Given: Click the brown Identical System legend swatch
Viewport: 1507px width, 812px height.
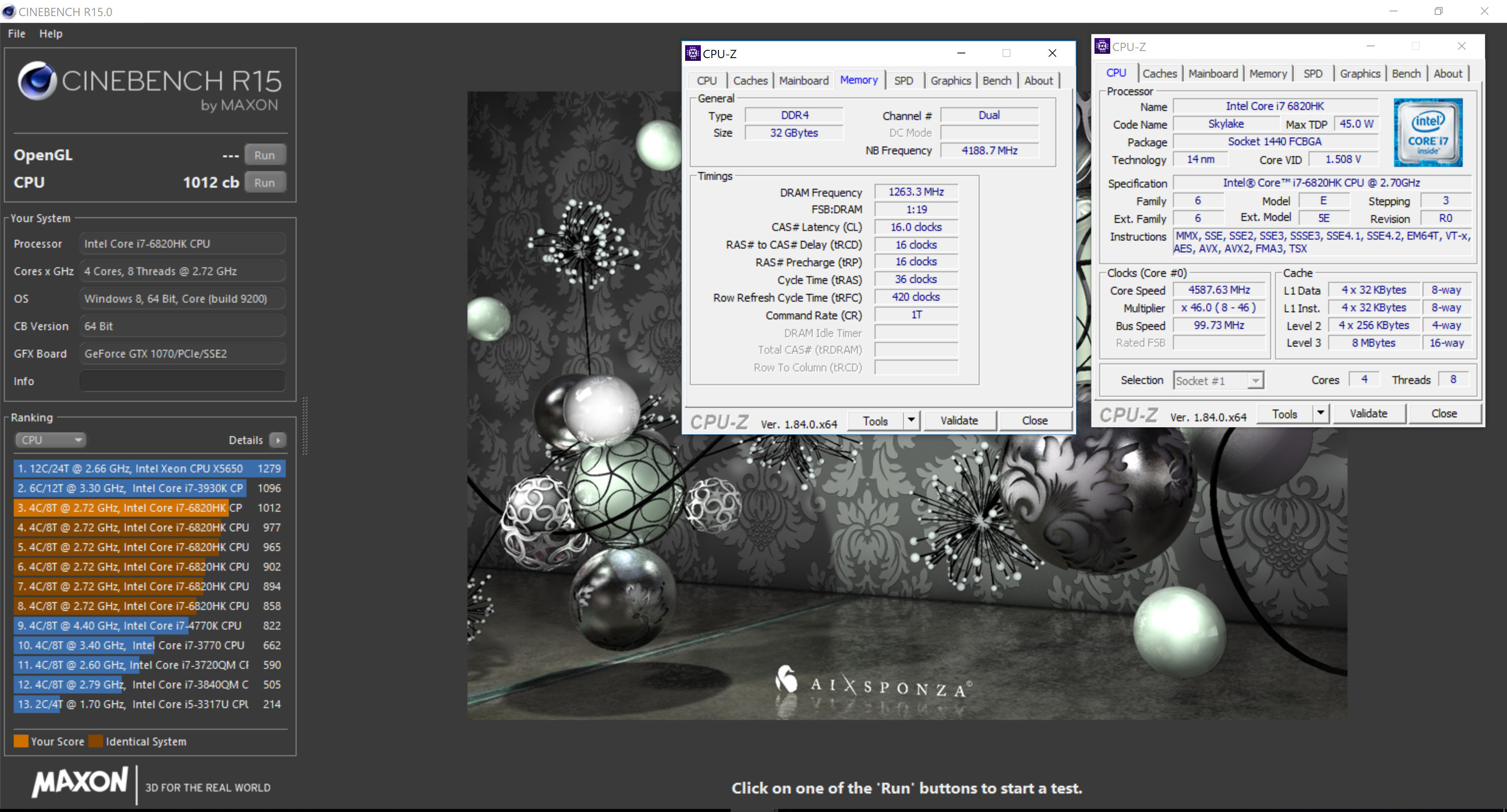Looking at the screenshot, I should coord(96,741).
